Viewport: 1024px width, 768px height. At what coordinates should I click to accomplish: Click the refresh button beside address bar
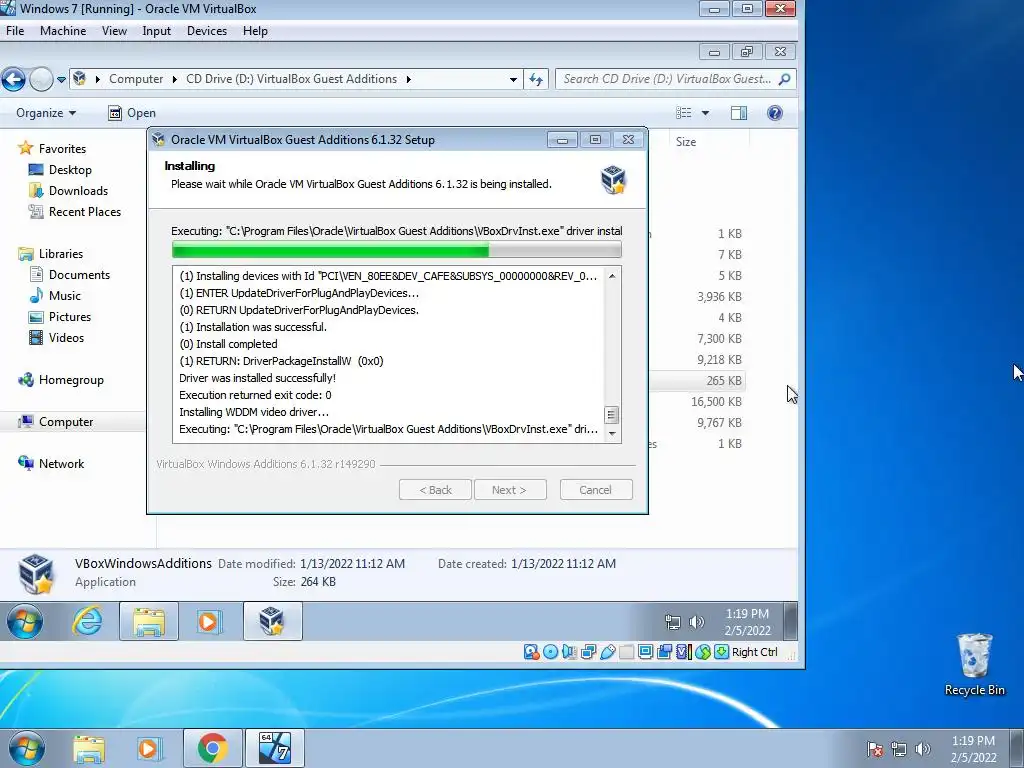click(x=536, y=79)
